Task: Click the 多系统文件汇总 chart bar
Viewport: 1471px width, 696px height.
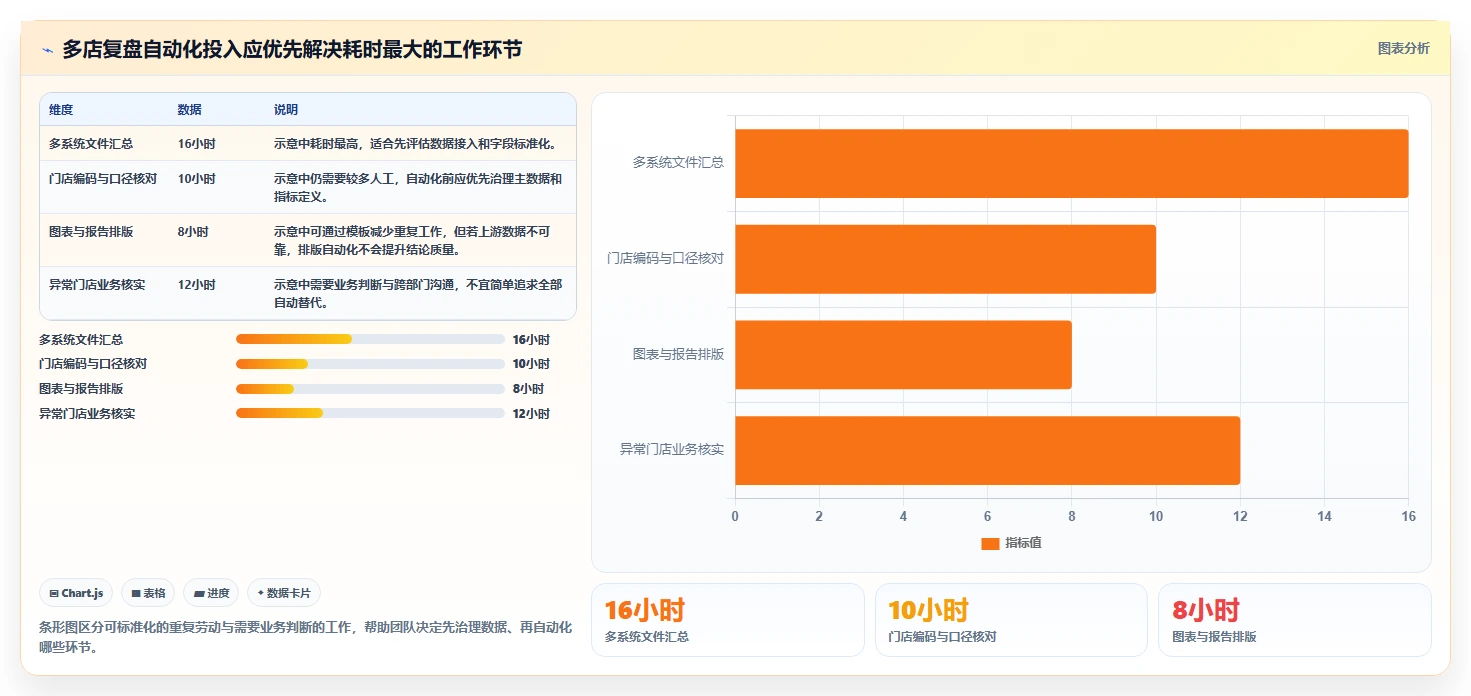Action: tap(1072, 163)
